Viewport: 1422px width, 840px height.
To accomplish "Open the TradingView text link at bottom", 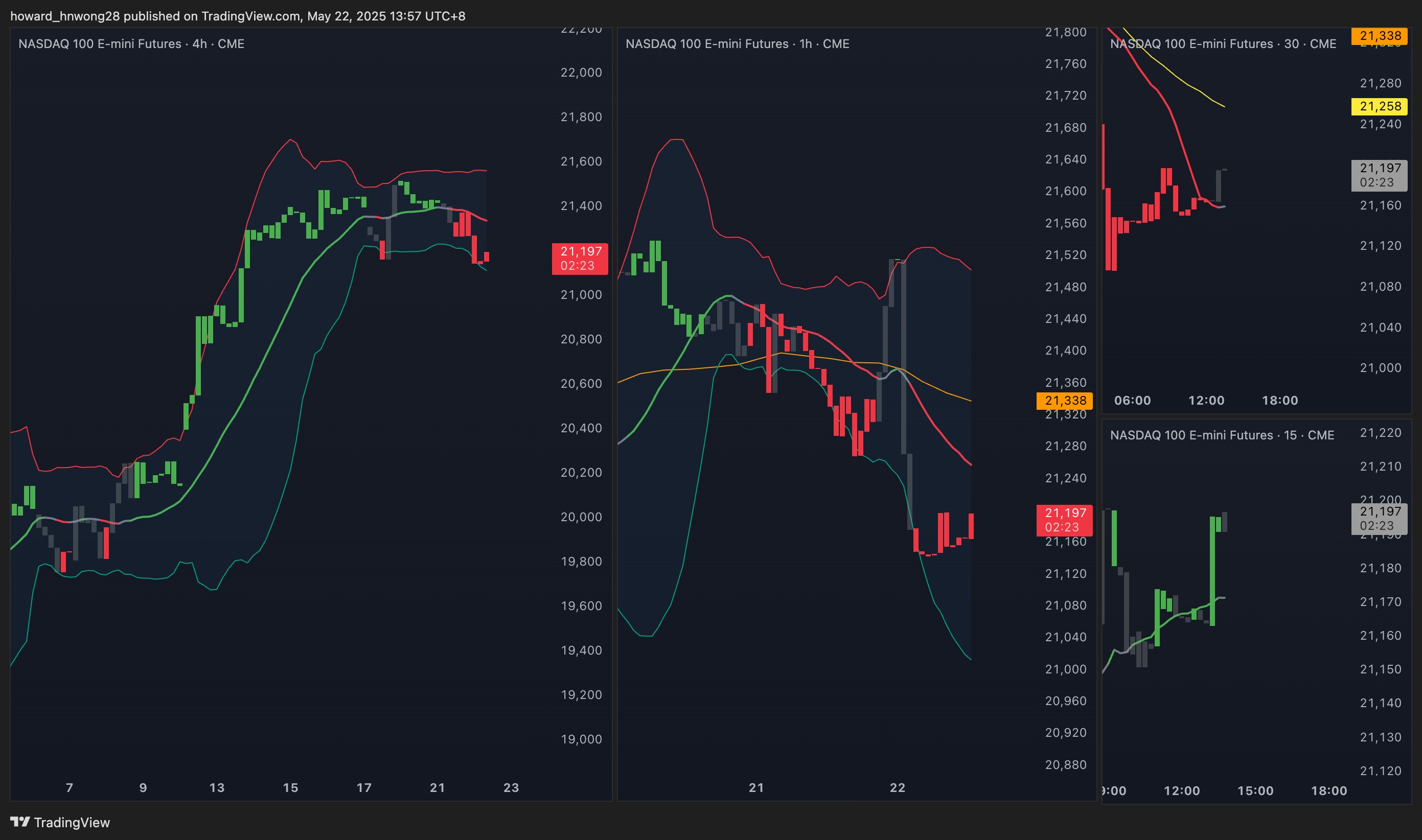I will (72, 823).
